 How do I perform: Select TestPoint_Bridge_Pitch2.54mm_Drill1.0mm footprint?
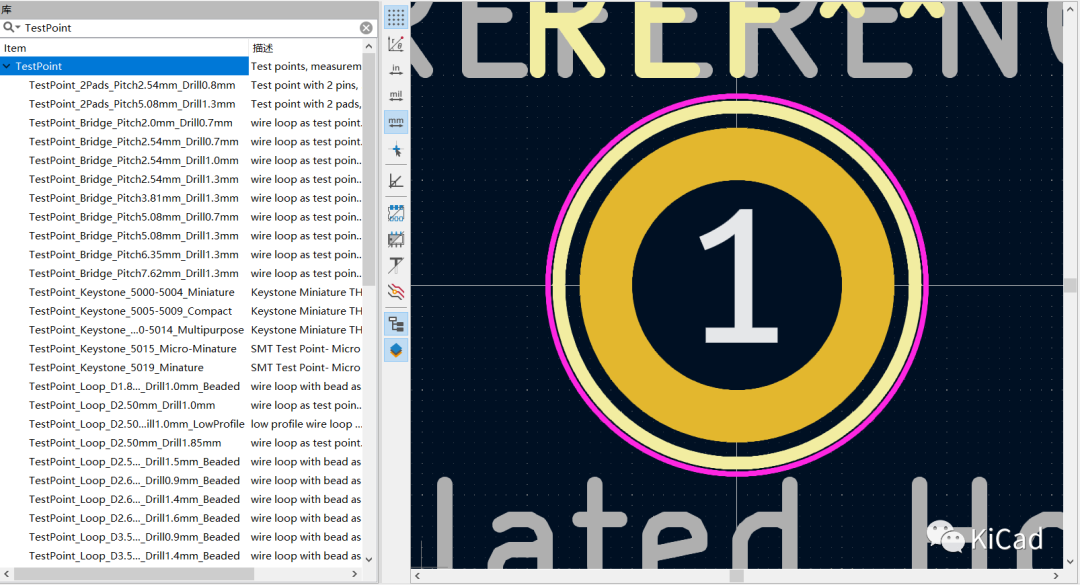click(134, 161)
